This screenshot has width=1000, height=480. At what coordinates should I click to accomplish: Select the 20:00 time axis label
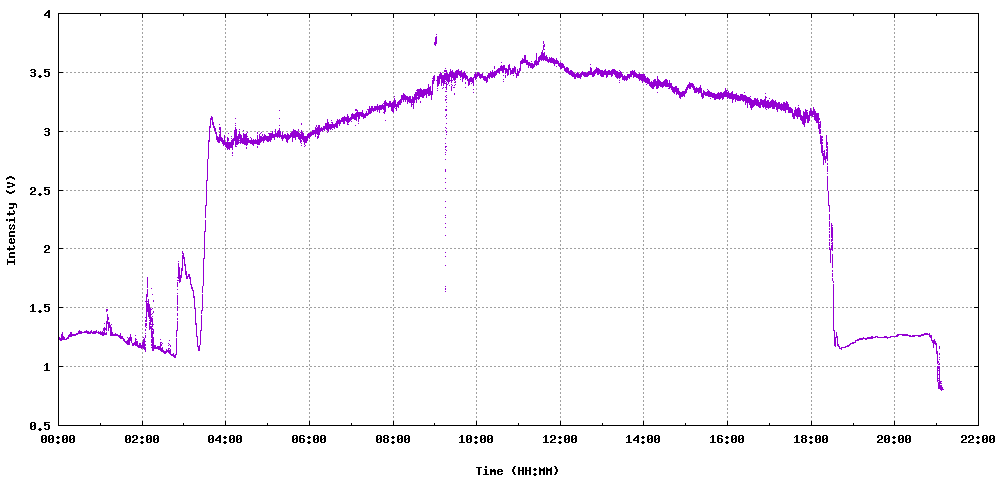[x=893, y=438]
